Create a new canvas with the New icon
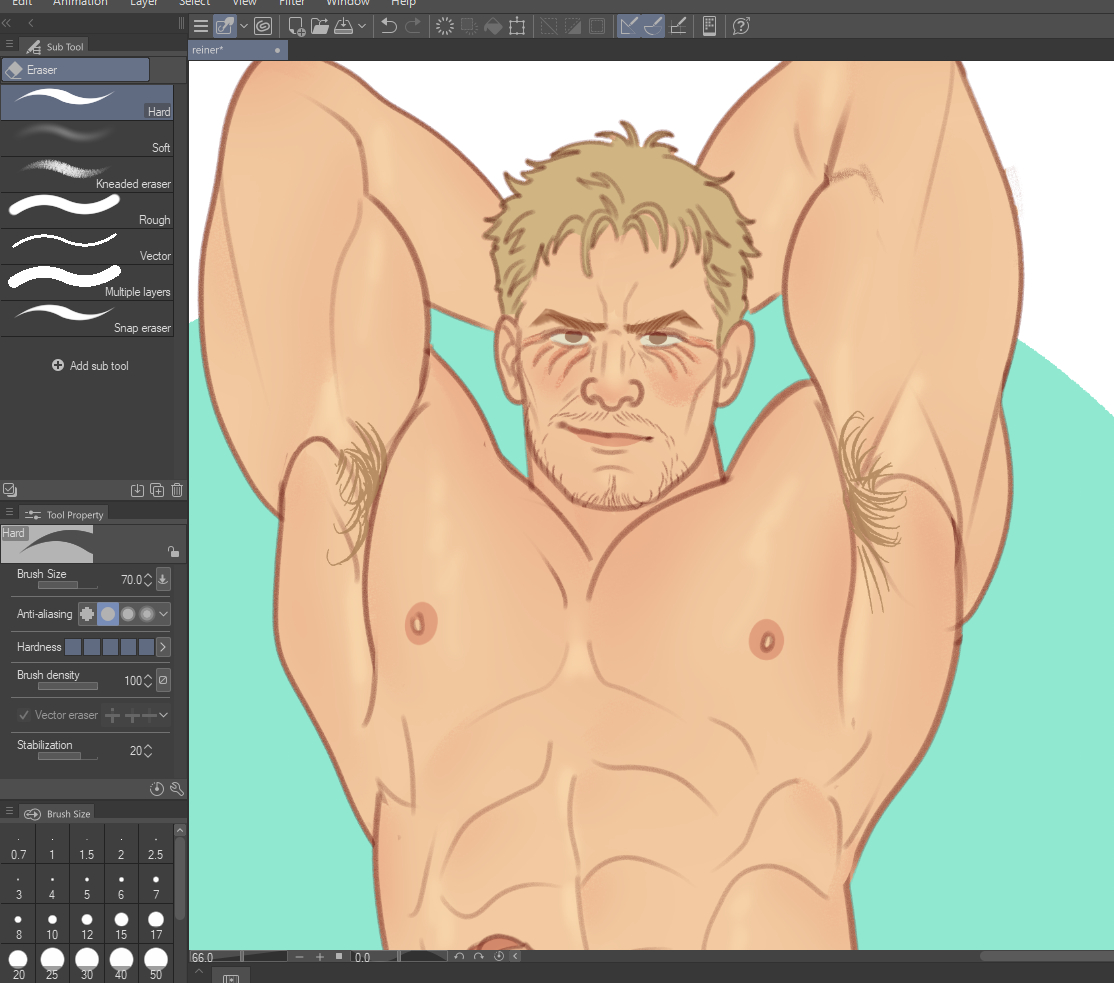1114x983 pixels. coord(296,26)
